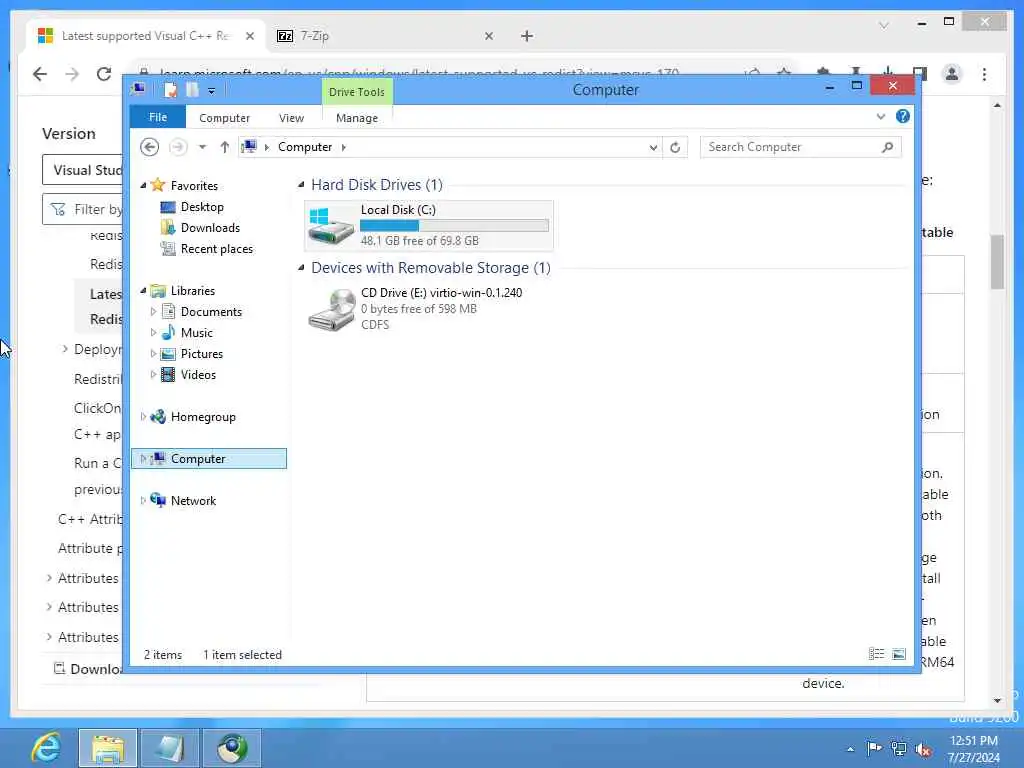
Task: Select the Documents library
Action: point(211,312)
